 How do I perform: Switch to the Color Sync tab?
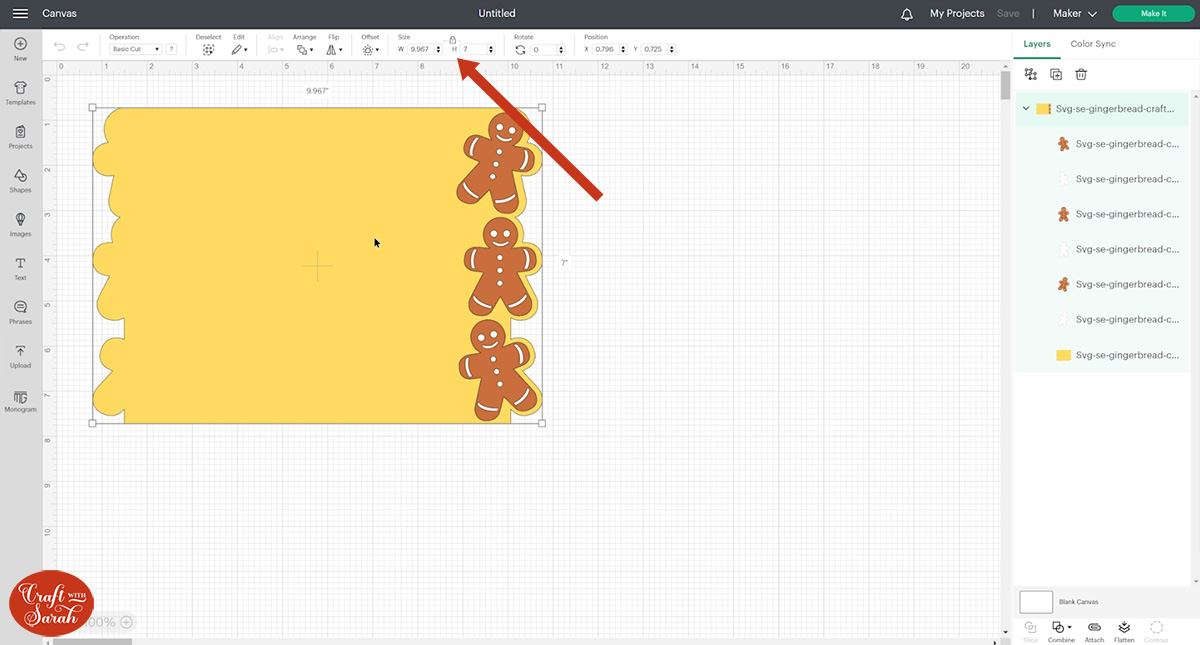1093,44
